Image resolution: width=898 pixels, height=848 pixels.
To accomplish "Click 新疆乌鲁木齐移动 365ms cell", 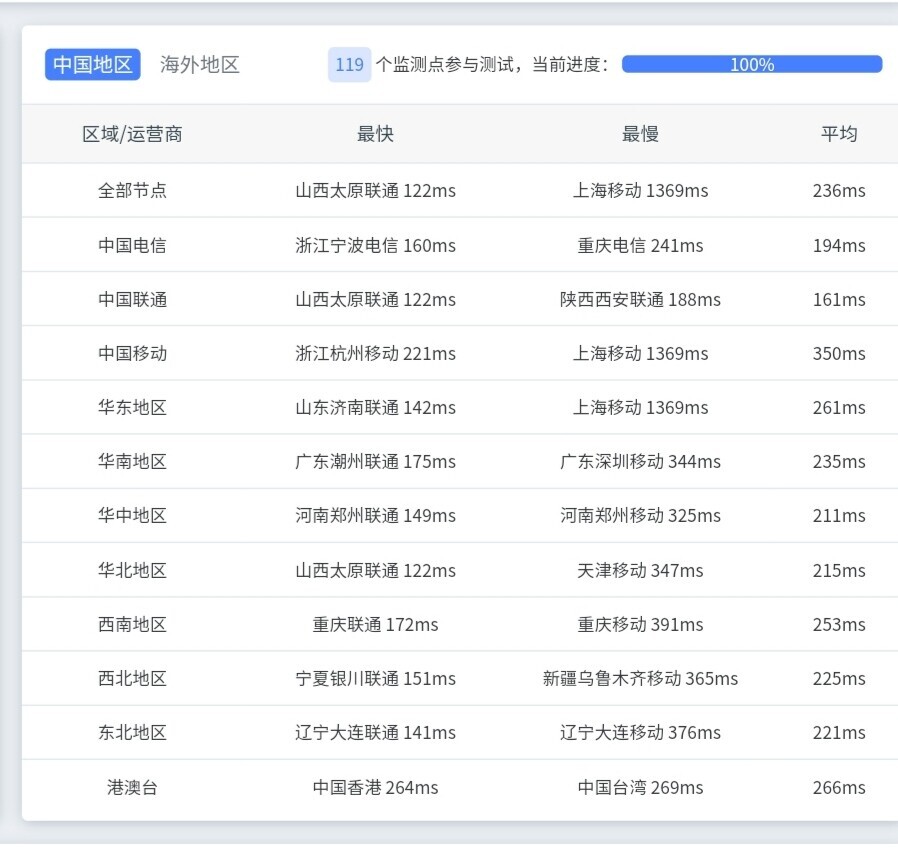I will (x=640, y=679).
